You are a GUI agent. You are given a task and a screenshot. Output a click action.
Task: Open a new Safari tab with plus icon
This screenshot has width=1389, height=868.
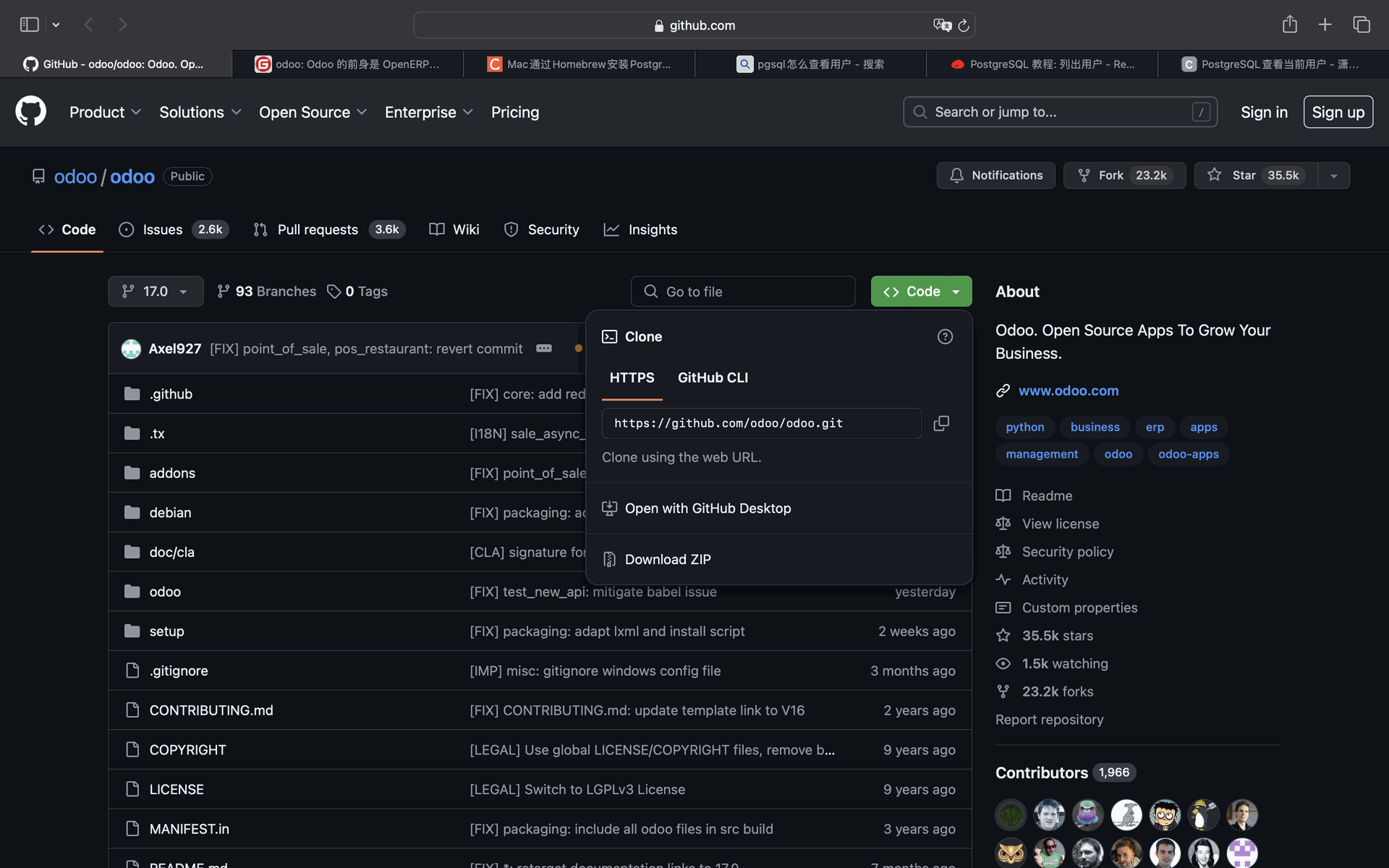(1325, 25)
